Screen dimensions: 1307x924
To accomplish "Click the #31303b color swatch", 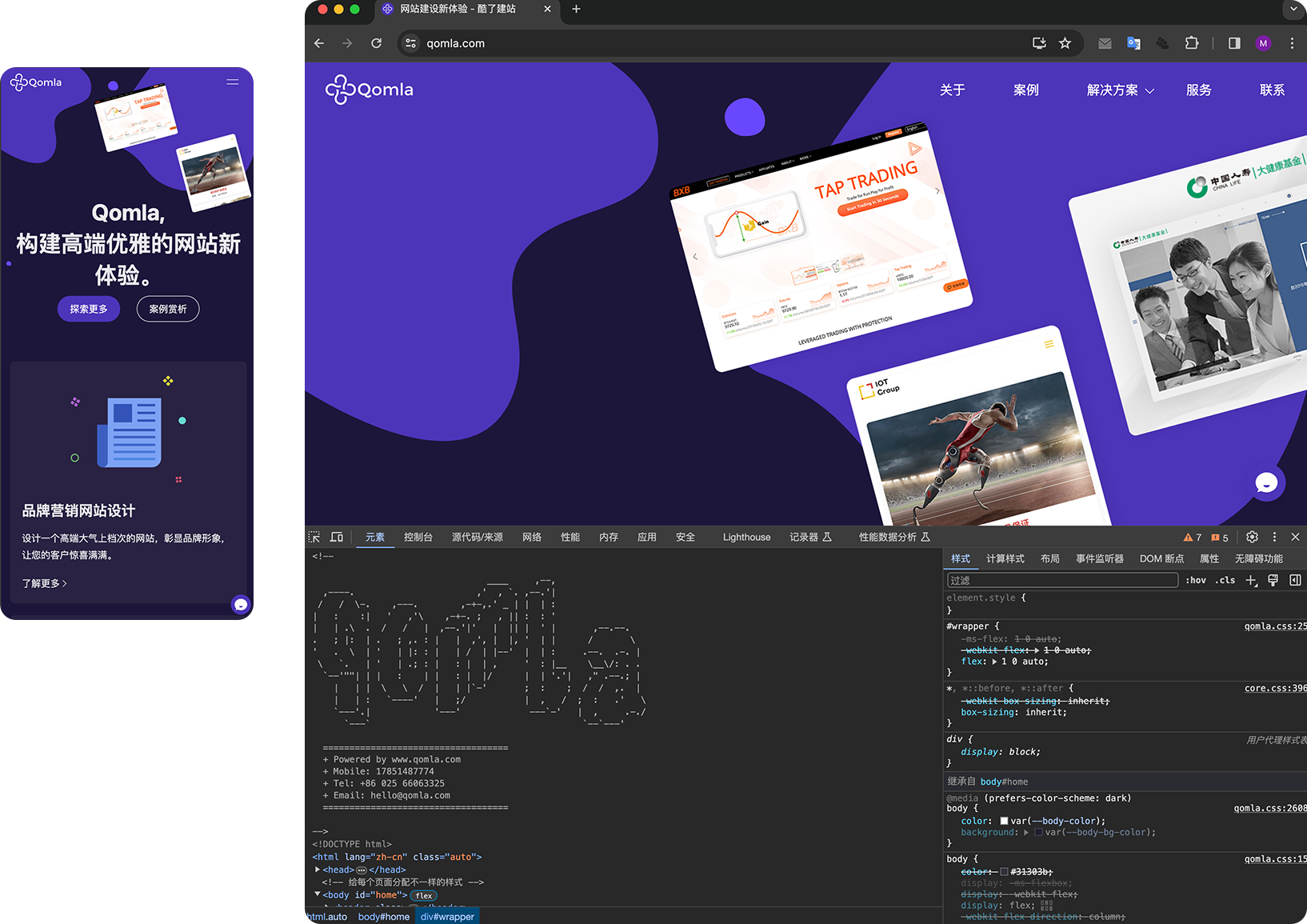I will click(x=1004, y=871).
